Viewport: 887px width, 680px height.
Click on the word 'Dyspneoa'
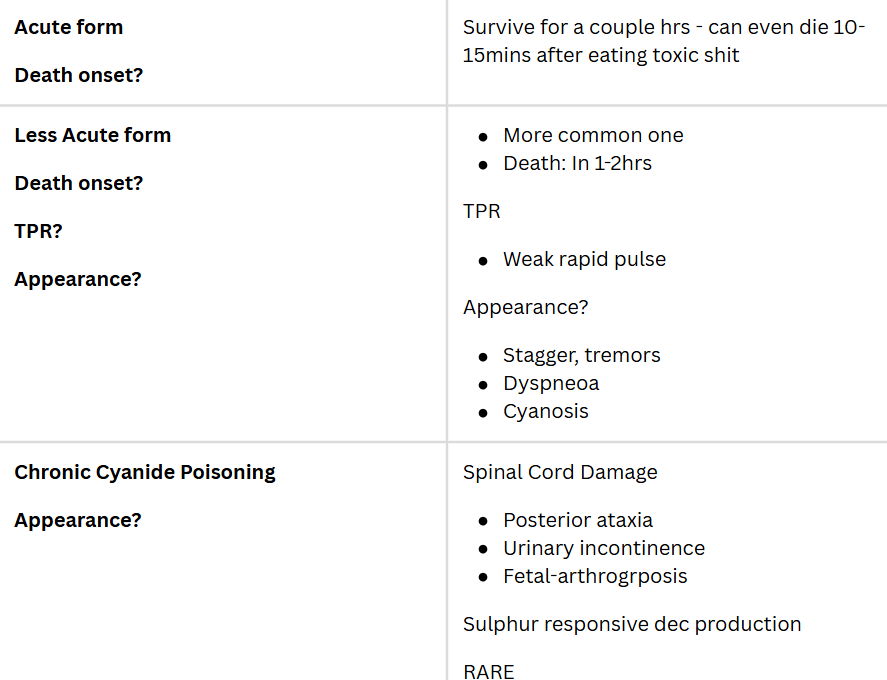(551, 383)
